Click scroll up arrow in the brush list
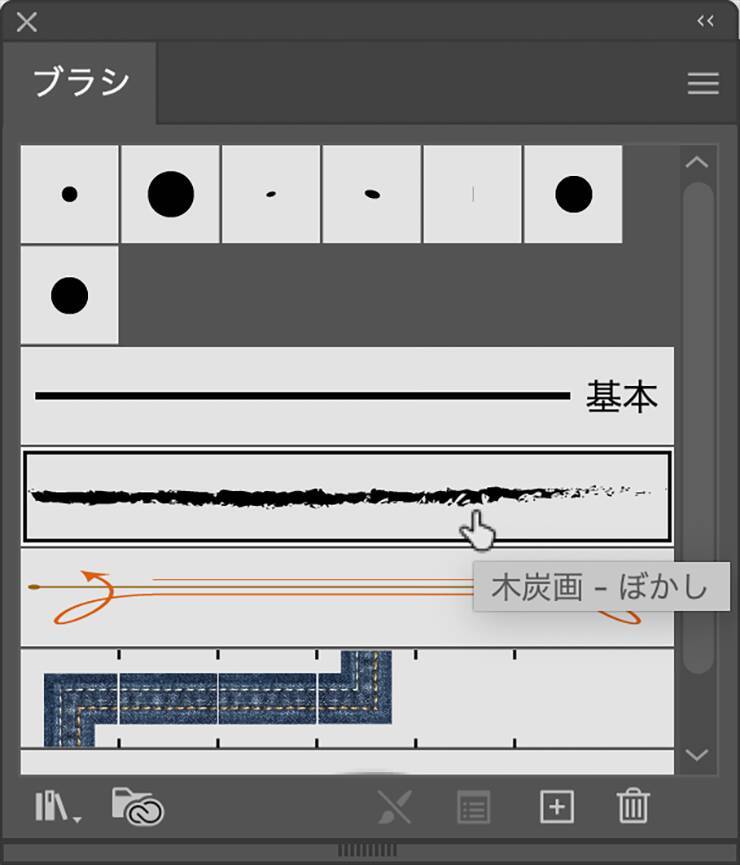Image resolution: width=740 pixels, height=865 pixels. click(697, 162)
